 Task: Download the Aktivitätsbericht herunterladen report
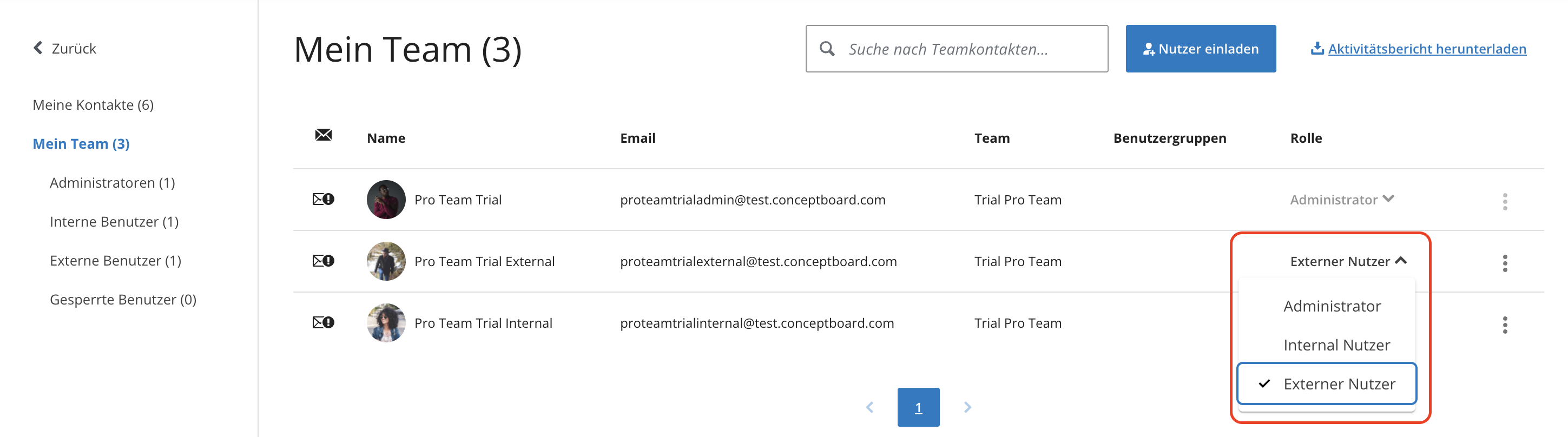[x=1418, y=49]
